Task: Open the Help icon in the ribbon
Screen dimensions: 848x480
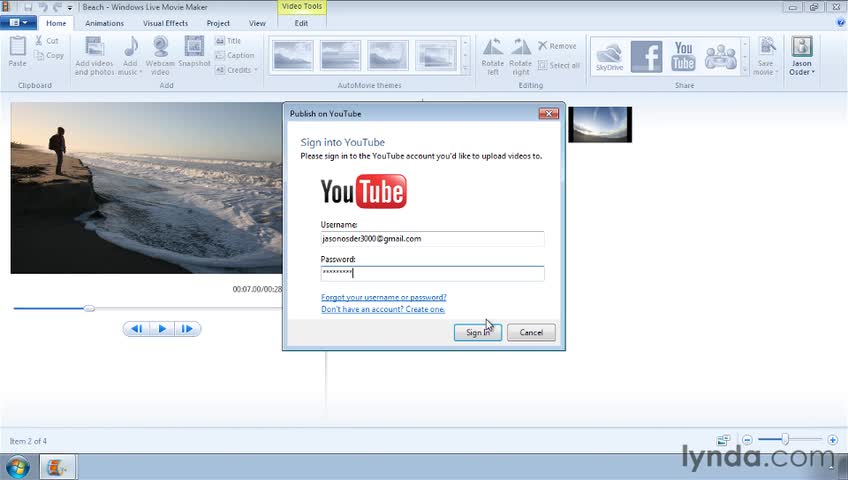Action: click(x=840, y=23)
